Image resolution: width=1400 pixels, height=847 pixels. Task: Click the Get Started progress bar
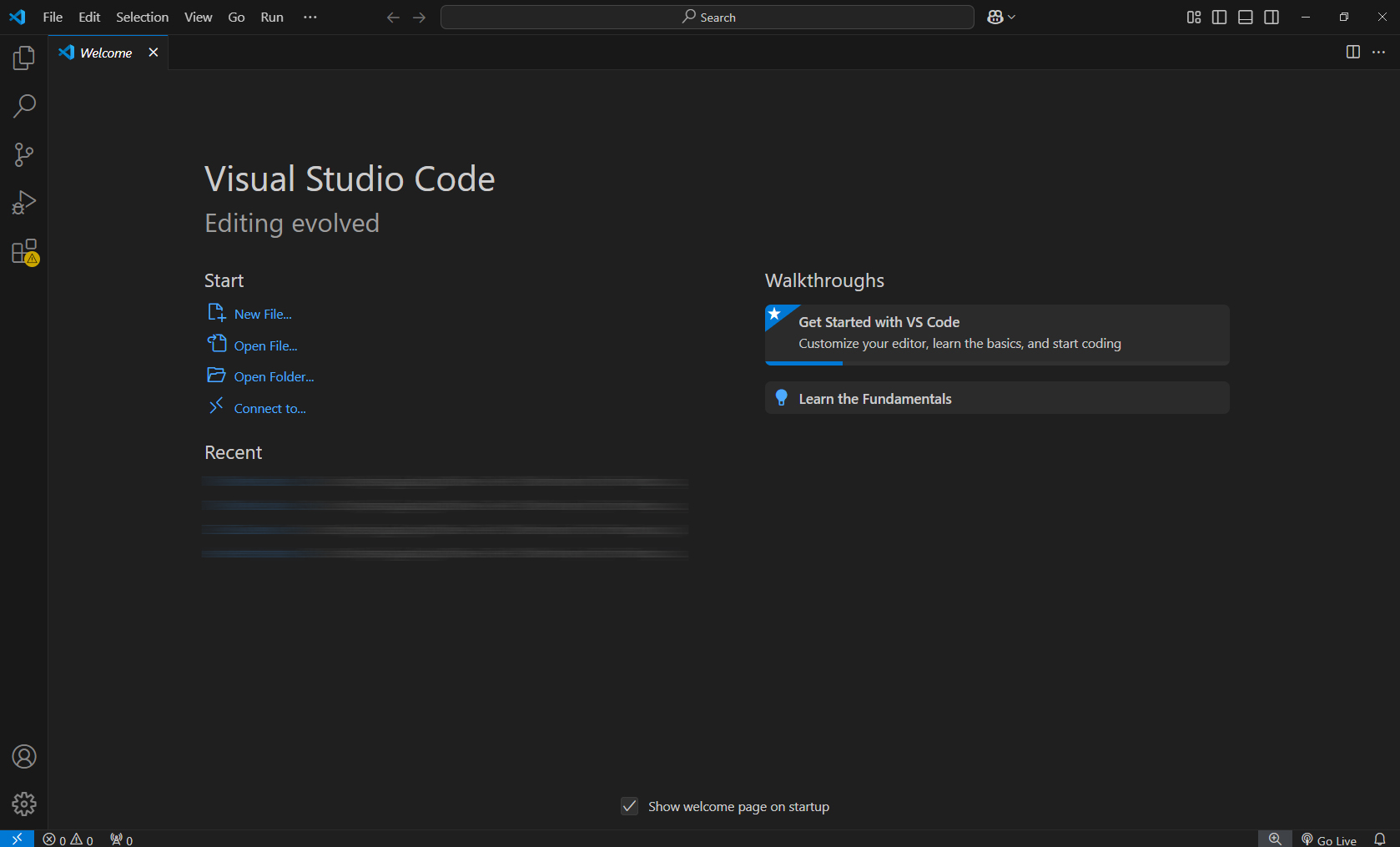(x=997, y=363)
